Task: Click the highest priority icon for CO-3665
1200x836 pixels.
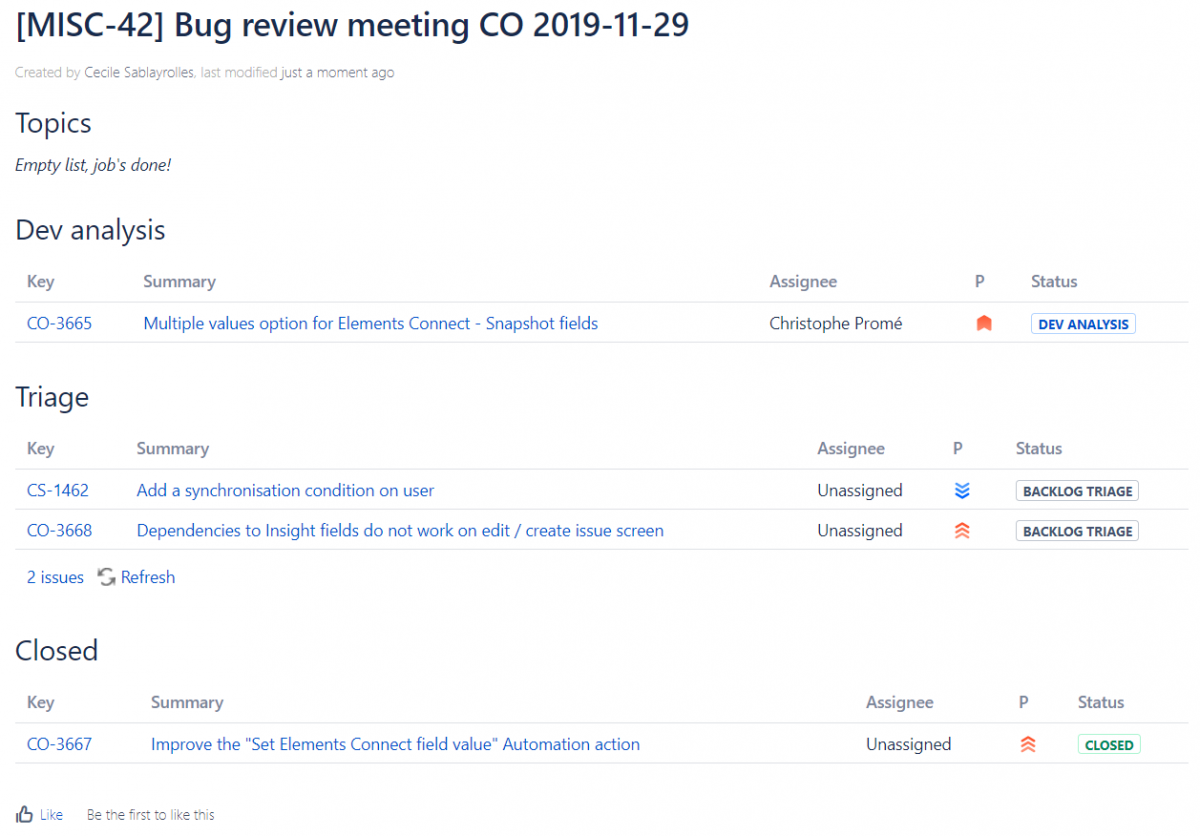Action: (983, 322)
